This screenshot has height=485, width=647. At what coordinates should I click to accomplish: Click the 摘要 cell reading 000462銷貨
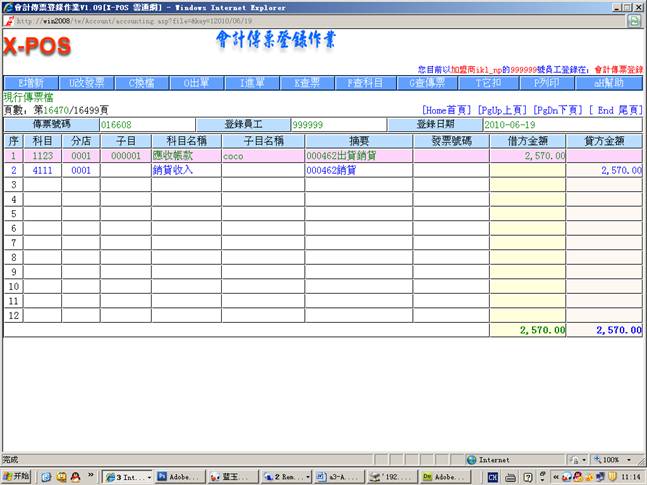point(356,171)
